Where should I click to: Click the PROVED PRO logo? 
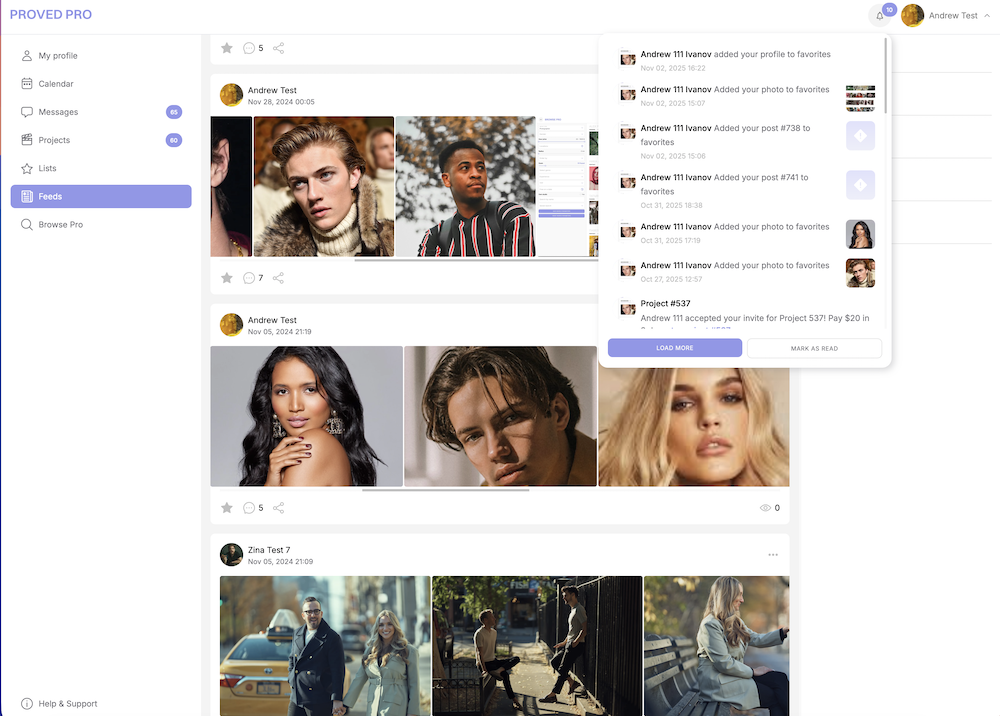tap(51, 14)
